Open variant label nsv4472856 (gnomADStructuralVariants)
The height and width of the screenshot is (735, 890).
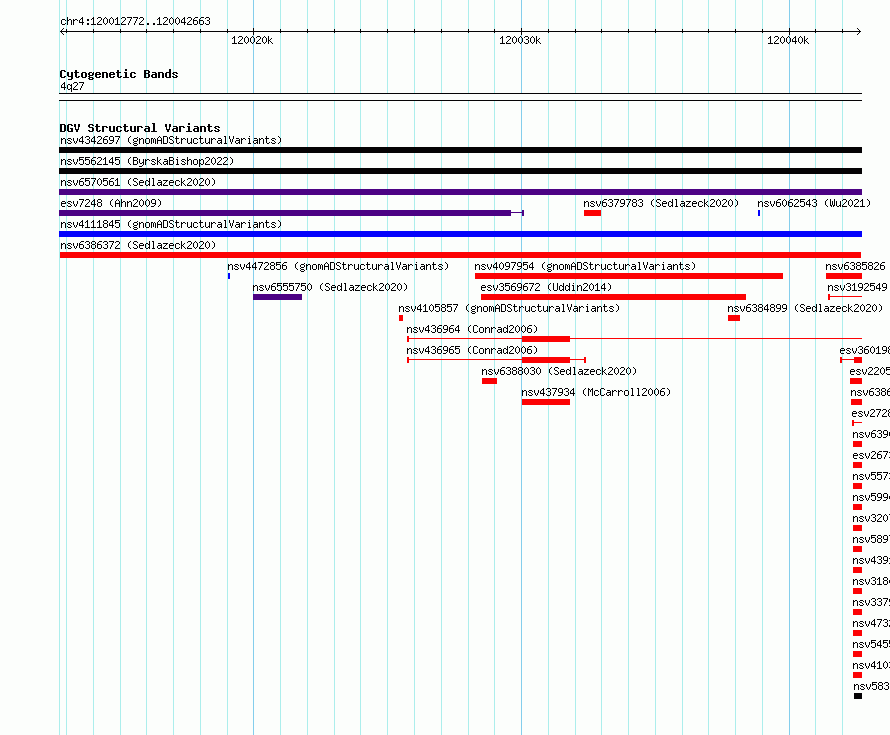click(x=338, y=266)
